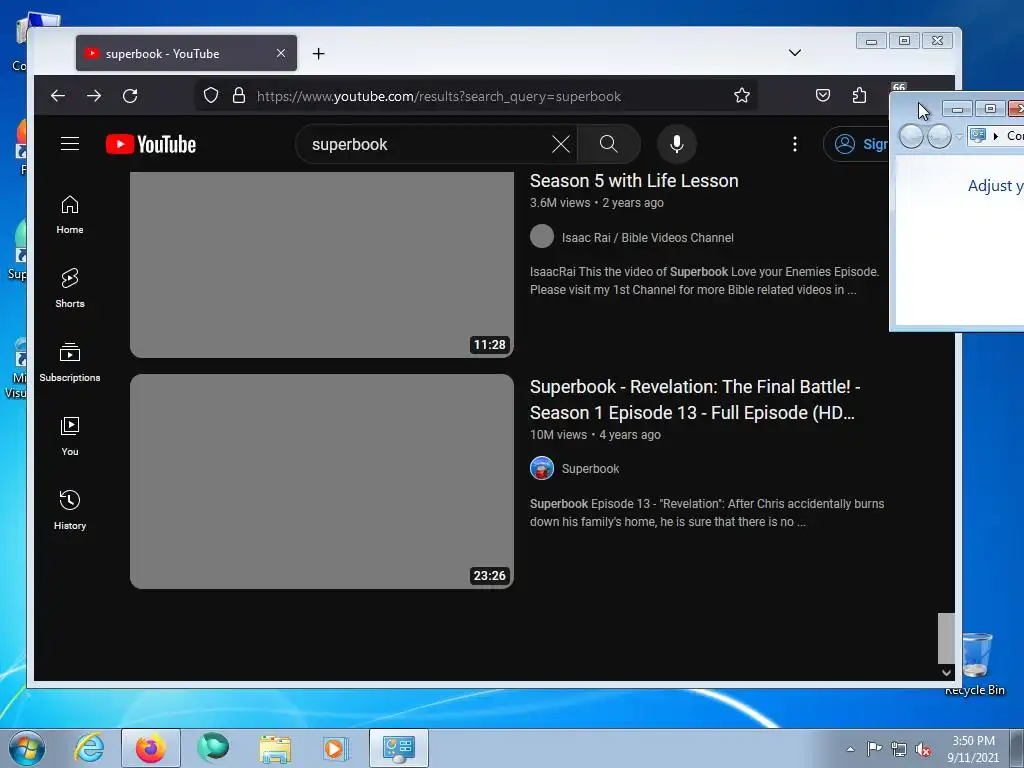The image size is (1024, 768).
Task: Open the taskbar clock 3:50 PM
Action: (x=973, y=749)
